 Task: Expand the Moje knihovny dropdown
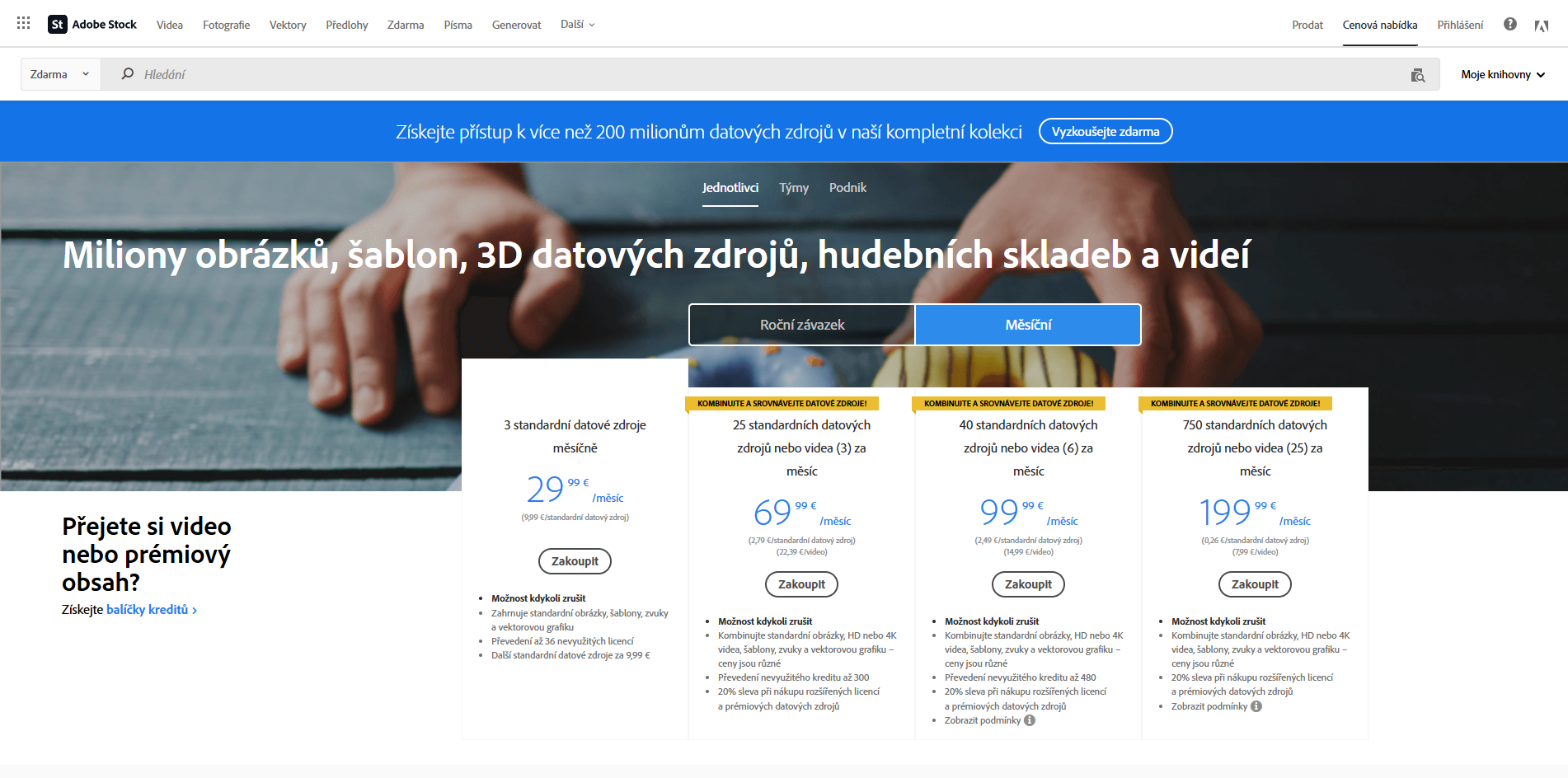coord(1503,74)
